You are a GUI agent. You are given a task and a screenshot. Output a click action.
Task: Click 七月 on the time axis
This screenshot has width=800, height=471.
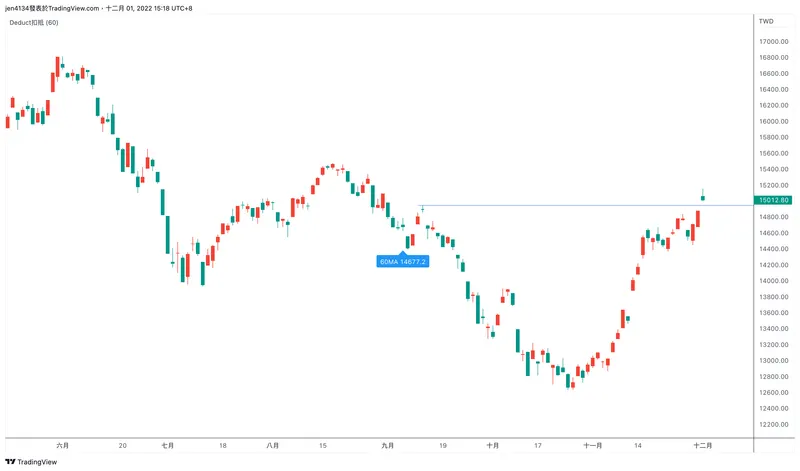tap(168, 445)
